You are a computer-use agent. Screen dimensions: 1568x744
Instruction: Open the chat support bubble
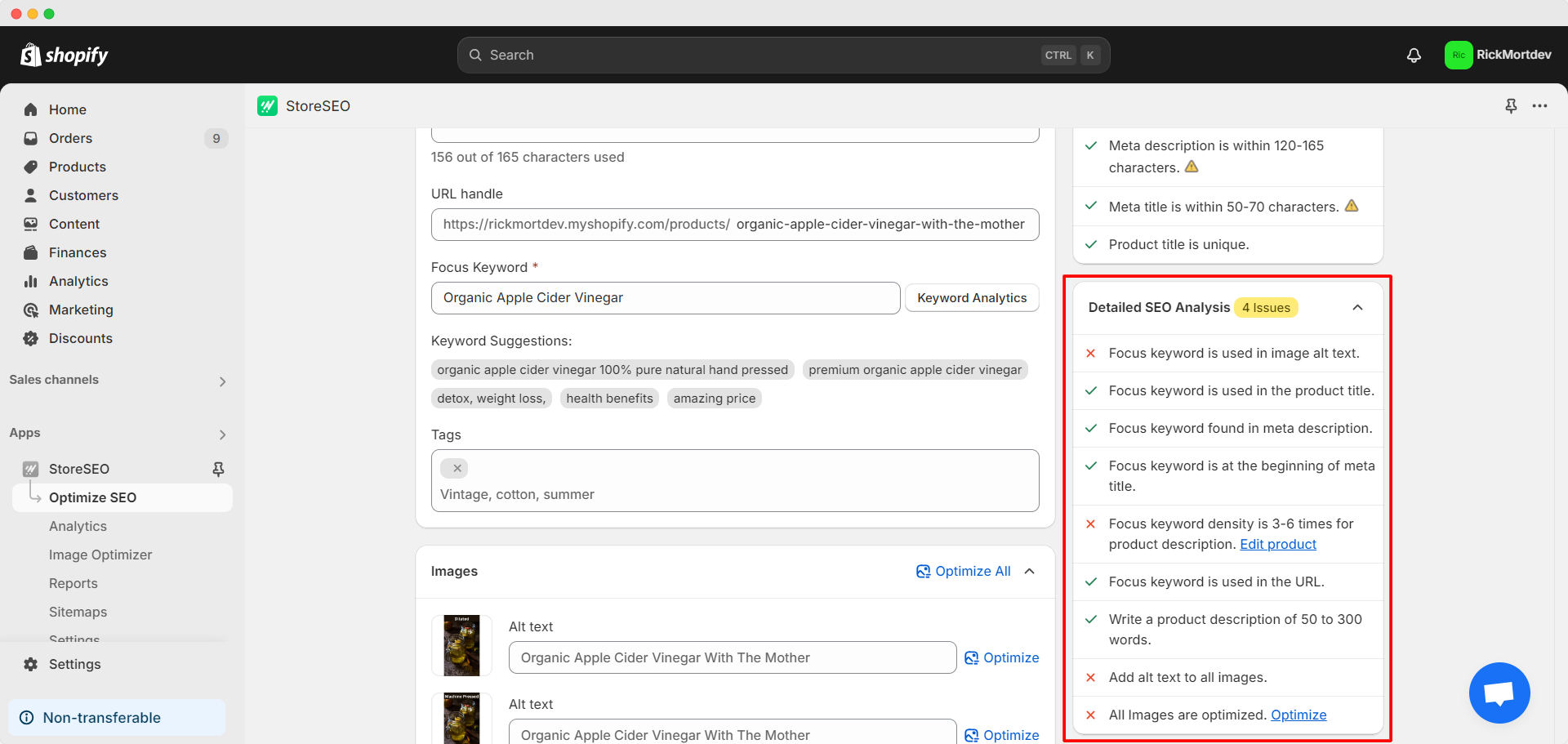click(x=1499, y=693)
